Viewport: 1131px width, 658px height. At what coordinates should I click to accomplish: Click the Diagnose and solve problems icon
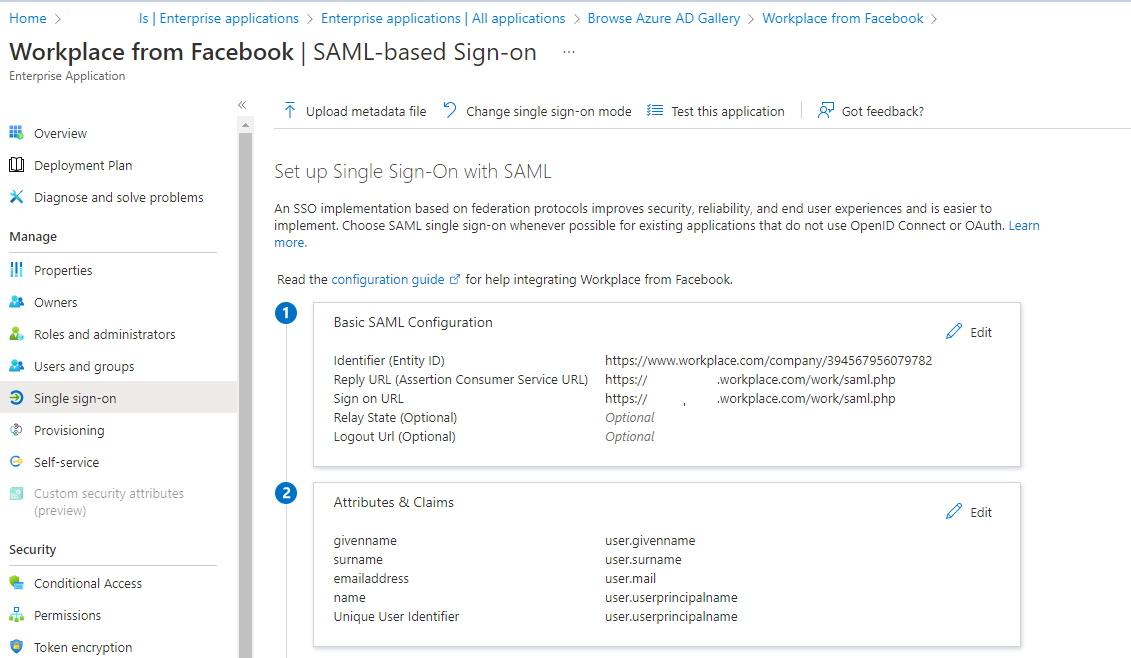16,197
